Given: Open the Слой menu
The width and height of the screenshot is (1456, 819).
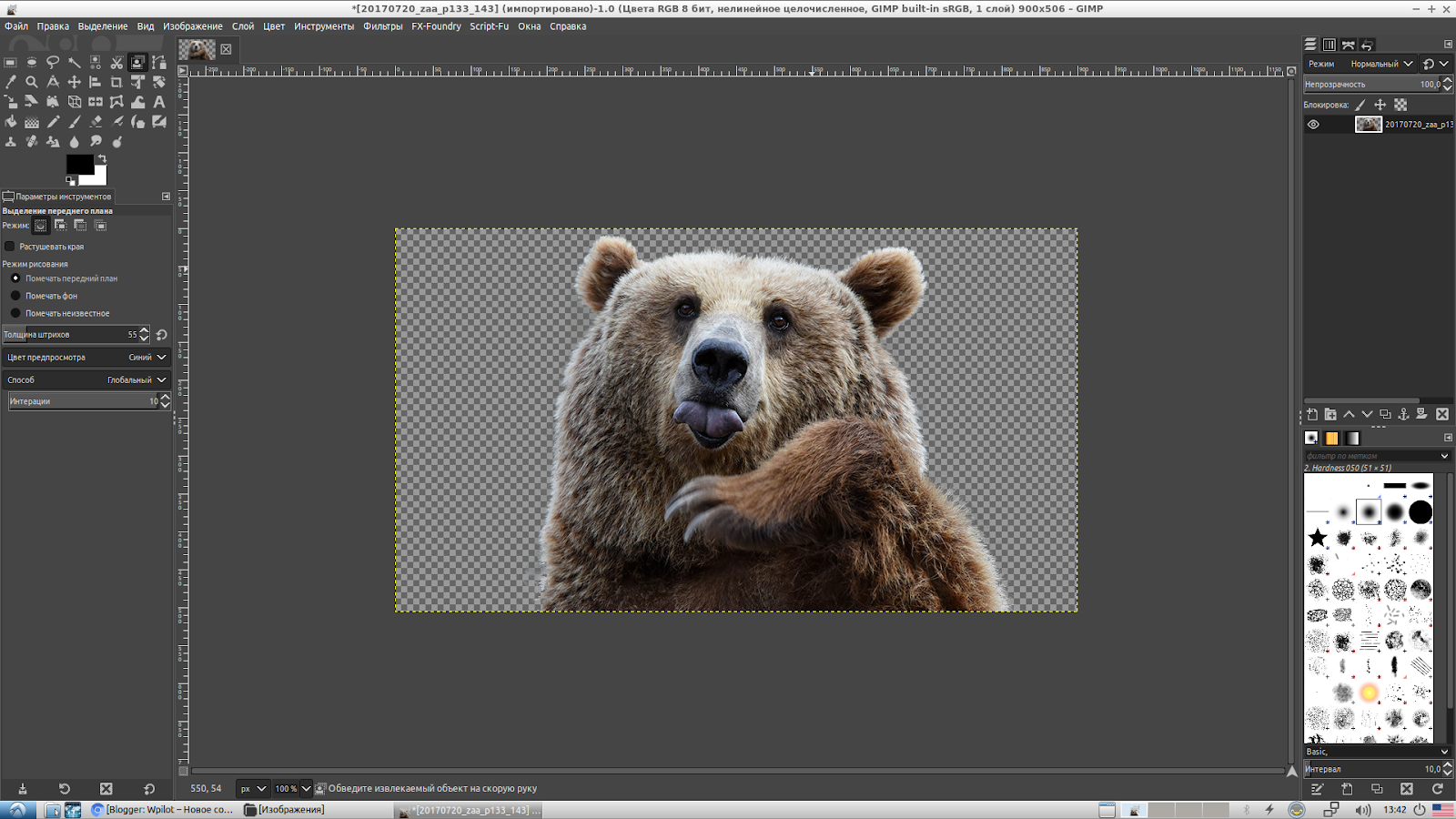Looking at the screenshot, I should (243, 26).
